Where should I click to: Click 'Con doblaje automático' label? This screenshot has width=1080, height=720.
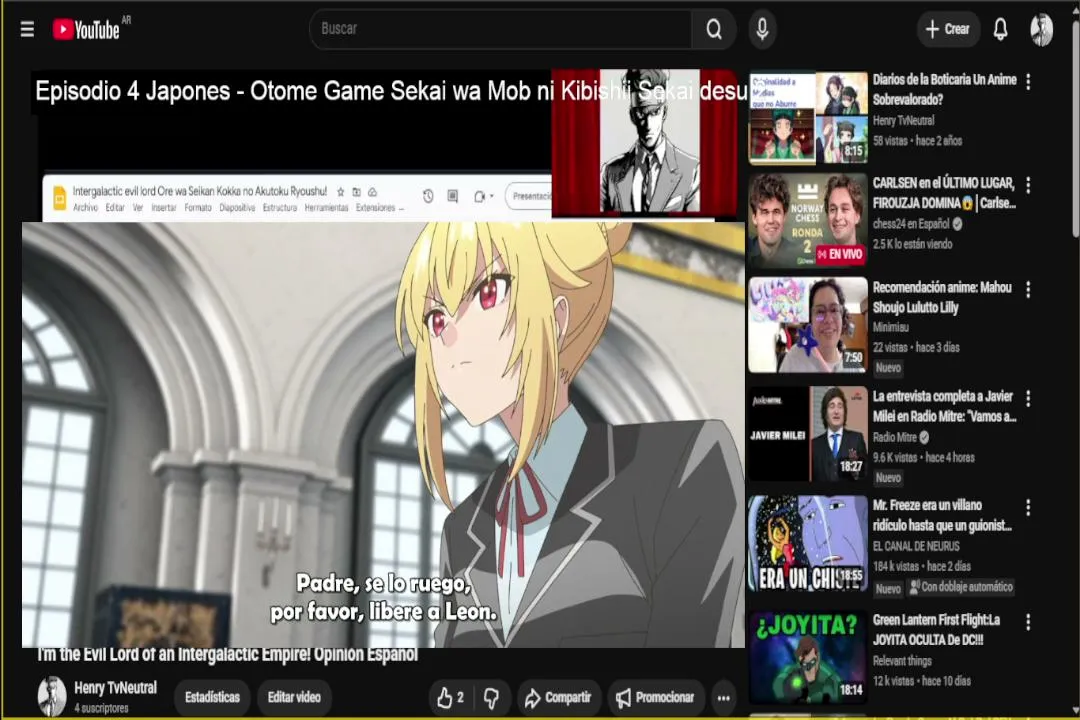(961, 587)
